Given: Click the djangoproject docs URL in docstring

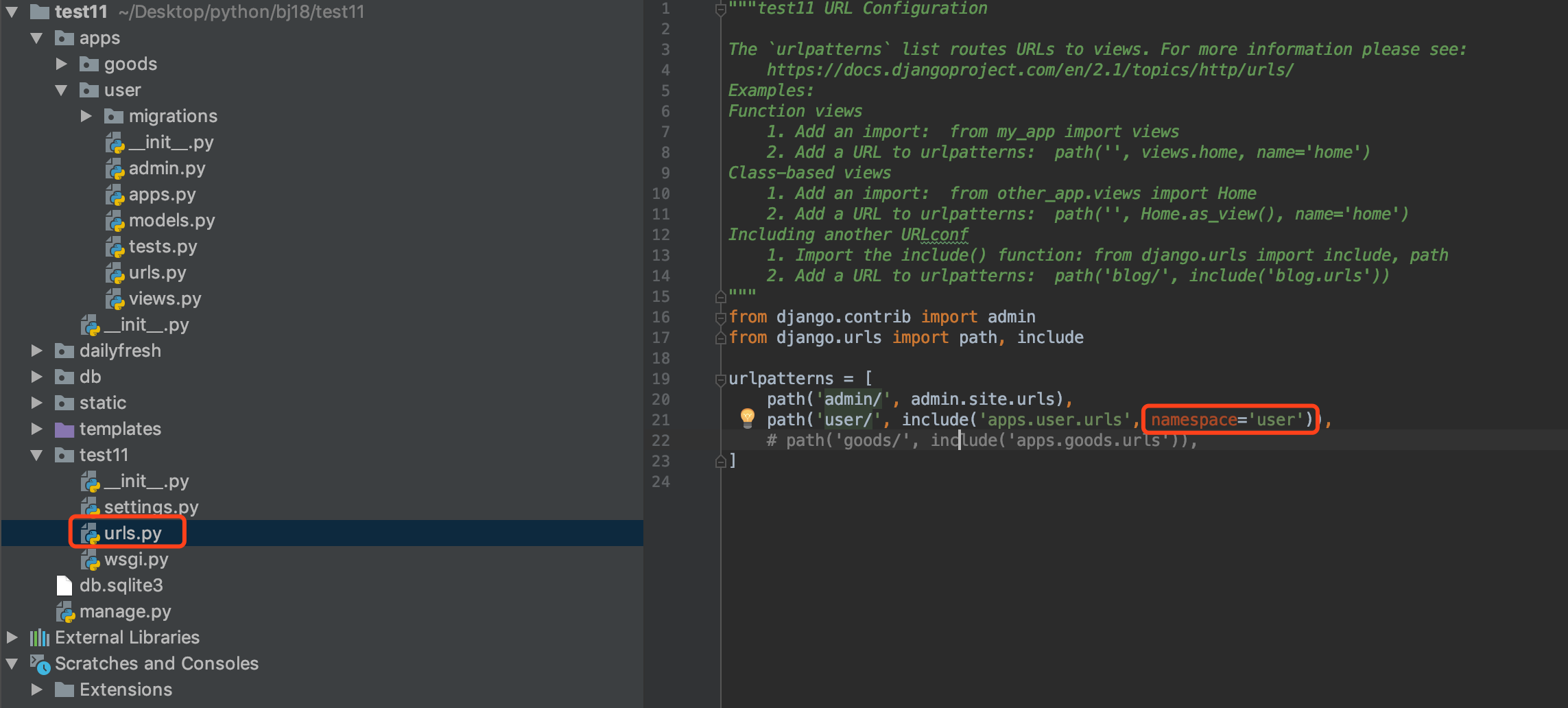Looking at the screenshot, I should (1030, 70).
